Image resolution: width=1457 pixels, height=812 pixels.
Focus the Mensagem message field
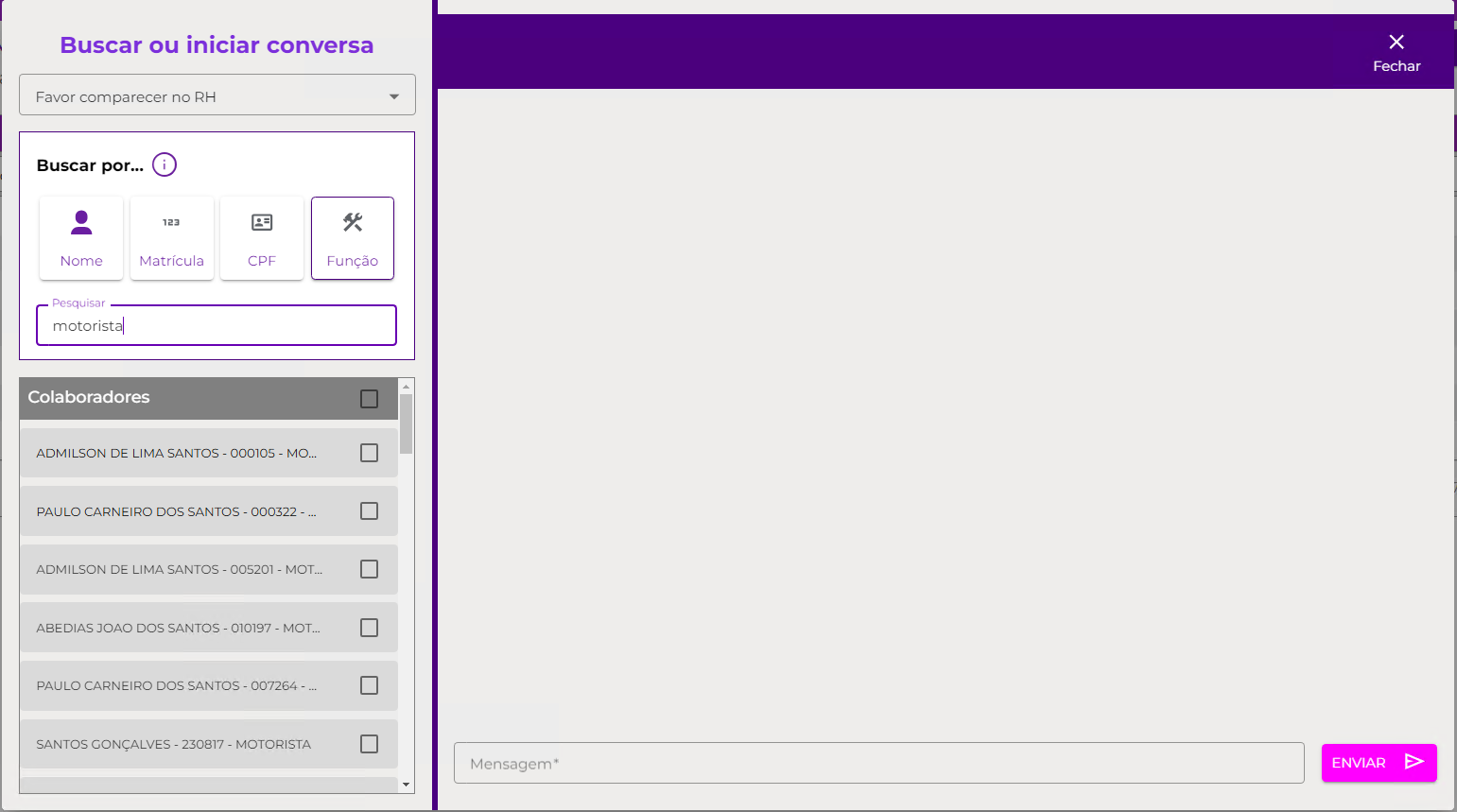(879, 763)
